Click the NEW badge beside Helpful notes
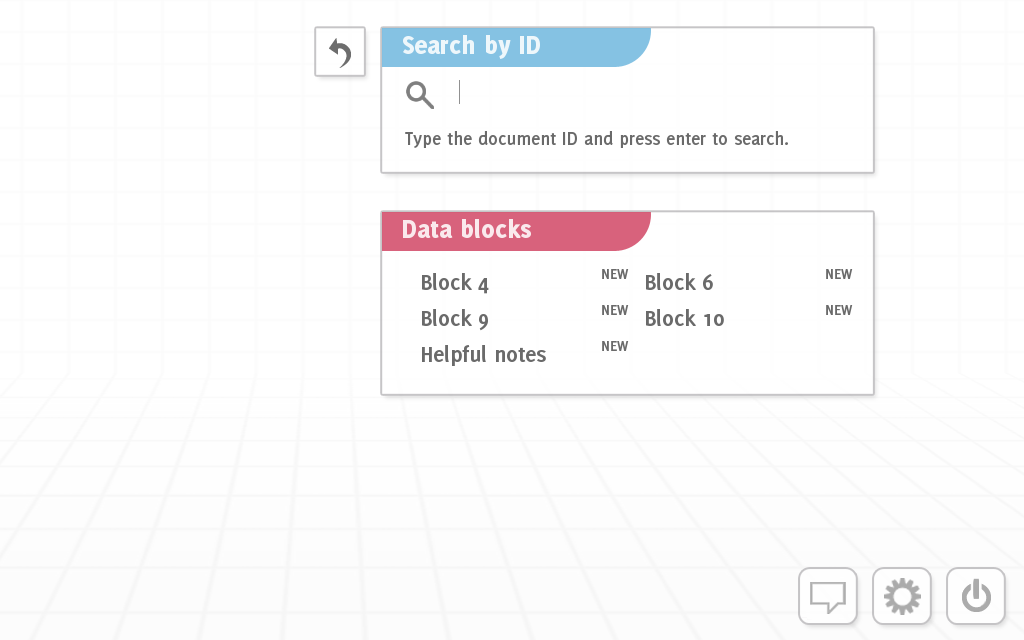 point(614,345)
